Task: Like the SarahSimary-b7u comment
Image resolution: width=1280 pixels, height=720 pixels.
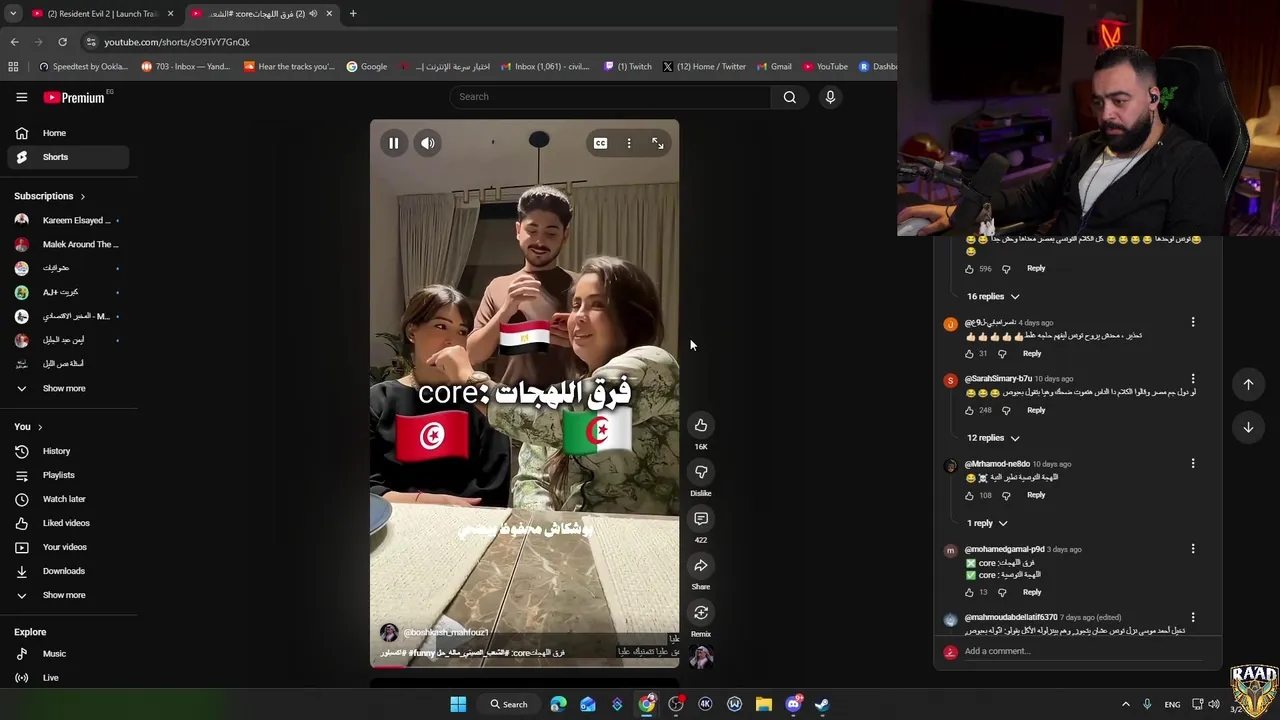Action: (x=969, y=410)
